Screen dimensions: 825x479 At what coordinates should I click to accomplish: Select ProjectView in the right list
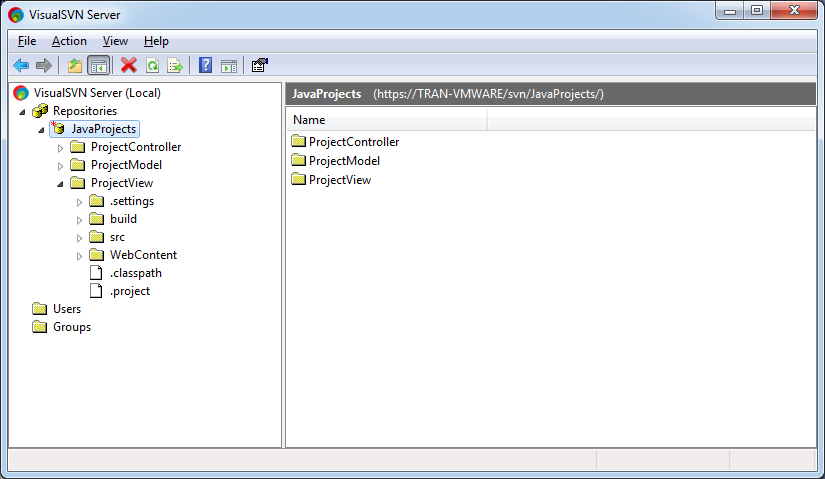pyautogui.click(x=340, y=179)
